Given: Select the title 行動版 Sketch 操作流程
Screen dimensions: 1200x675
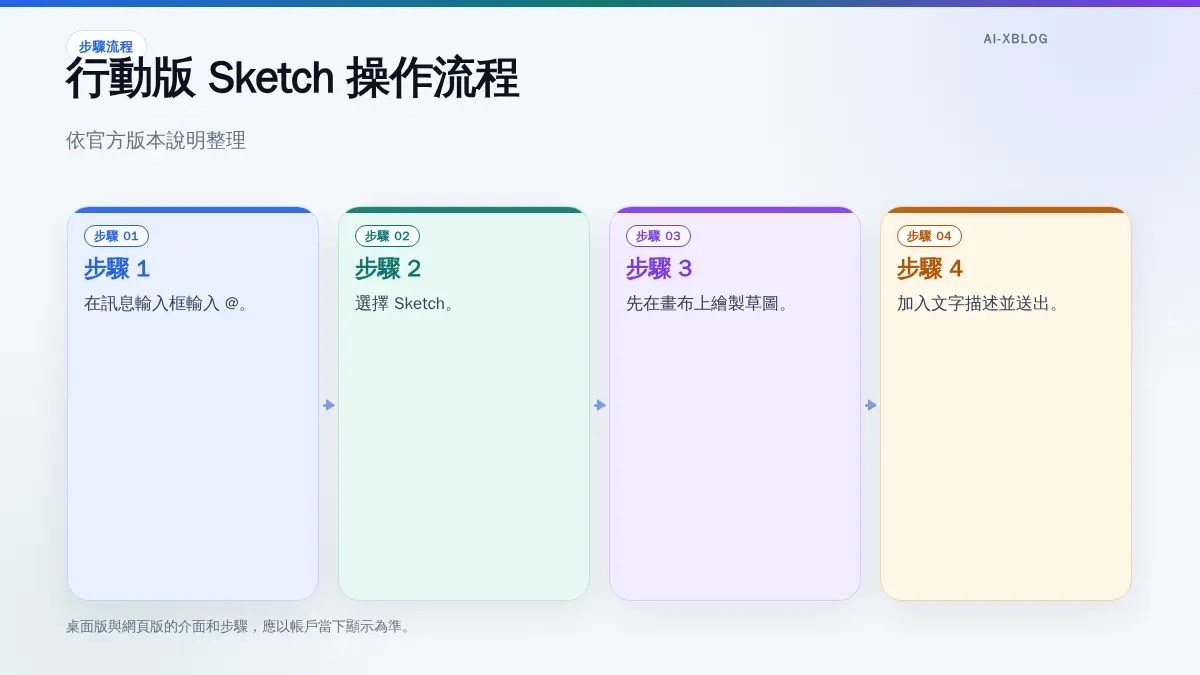Looking at the screenshot, I should coord(293,79).
